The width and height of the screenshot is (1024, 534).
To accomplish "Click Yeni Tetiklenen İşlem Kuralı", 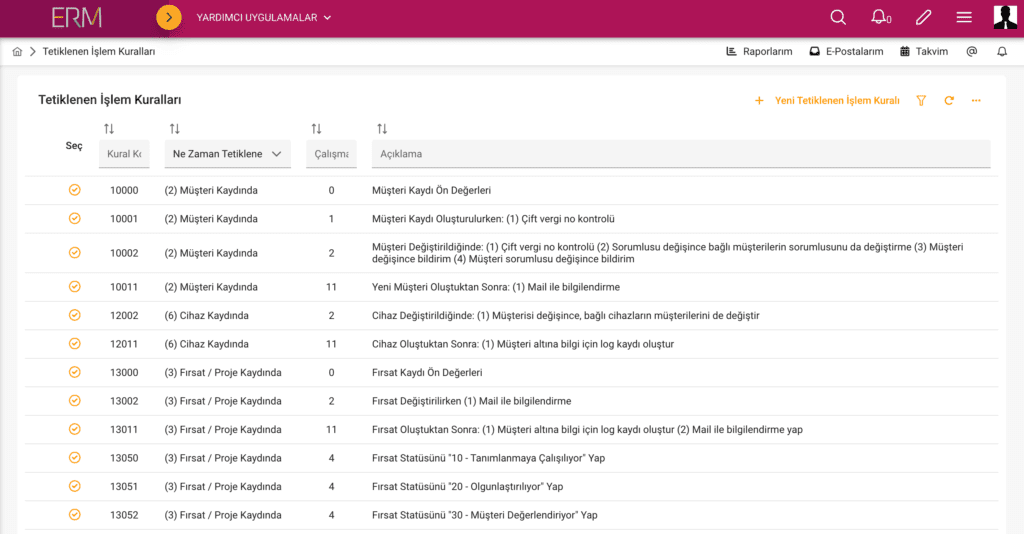I will pos(837,101).
